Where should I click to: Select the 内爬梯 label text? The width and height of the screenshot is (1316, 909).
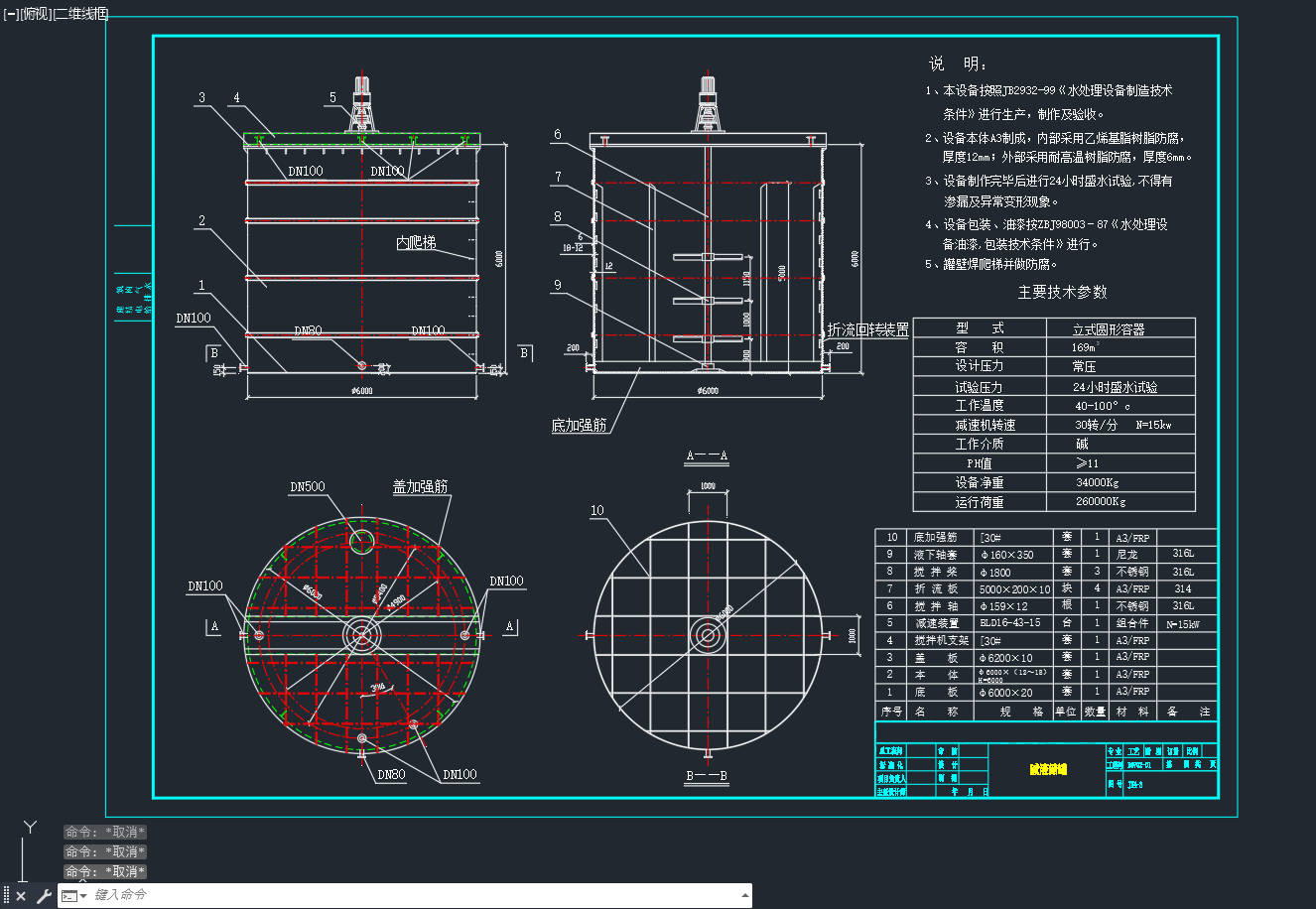click(x=416, y=242)
